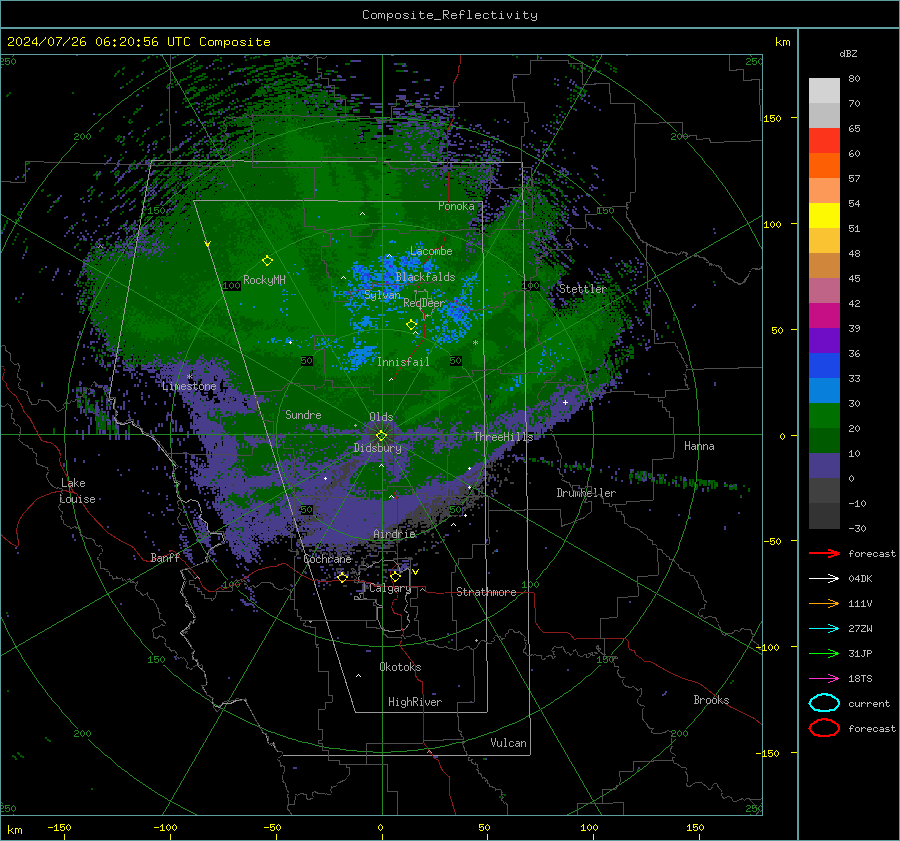Click the Calgary city label
Image resolution: width=900 pixels, height=841 pixels.
pos(390,588)
